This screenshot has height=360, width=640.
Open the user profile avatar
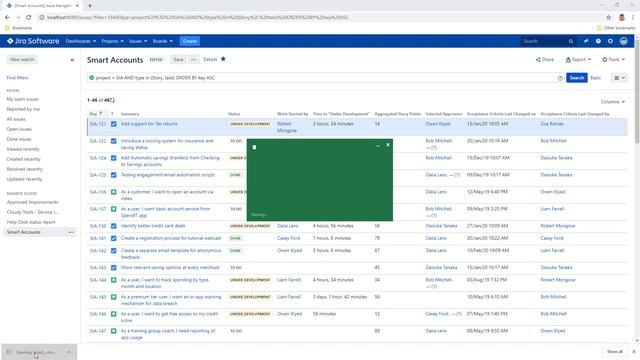[623, 41]
